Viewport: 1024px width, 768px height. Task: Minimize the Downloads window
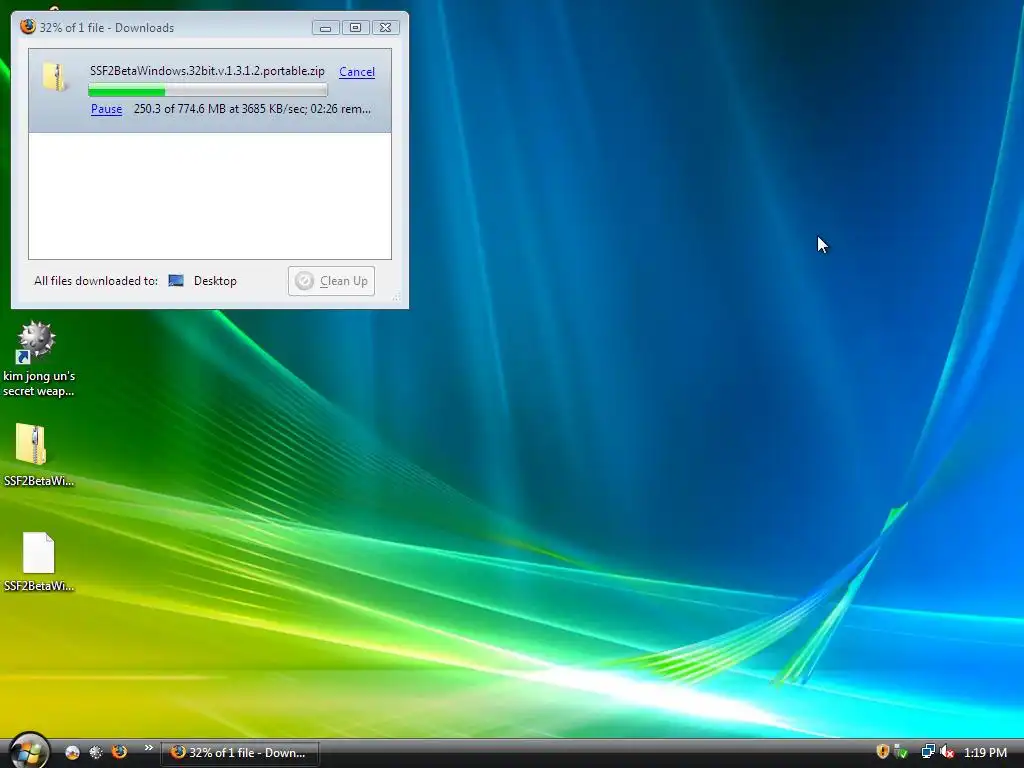click(325, 27)
